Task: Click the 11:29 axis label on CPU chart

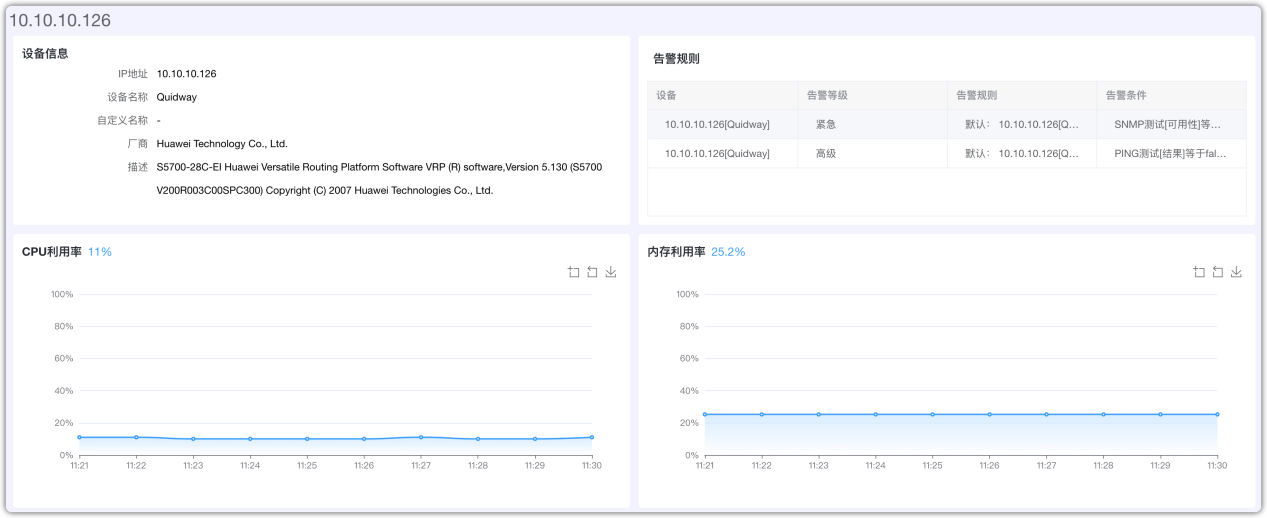Action: click(535, 466)
